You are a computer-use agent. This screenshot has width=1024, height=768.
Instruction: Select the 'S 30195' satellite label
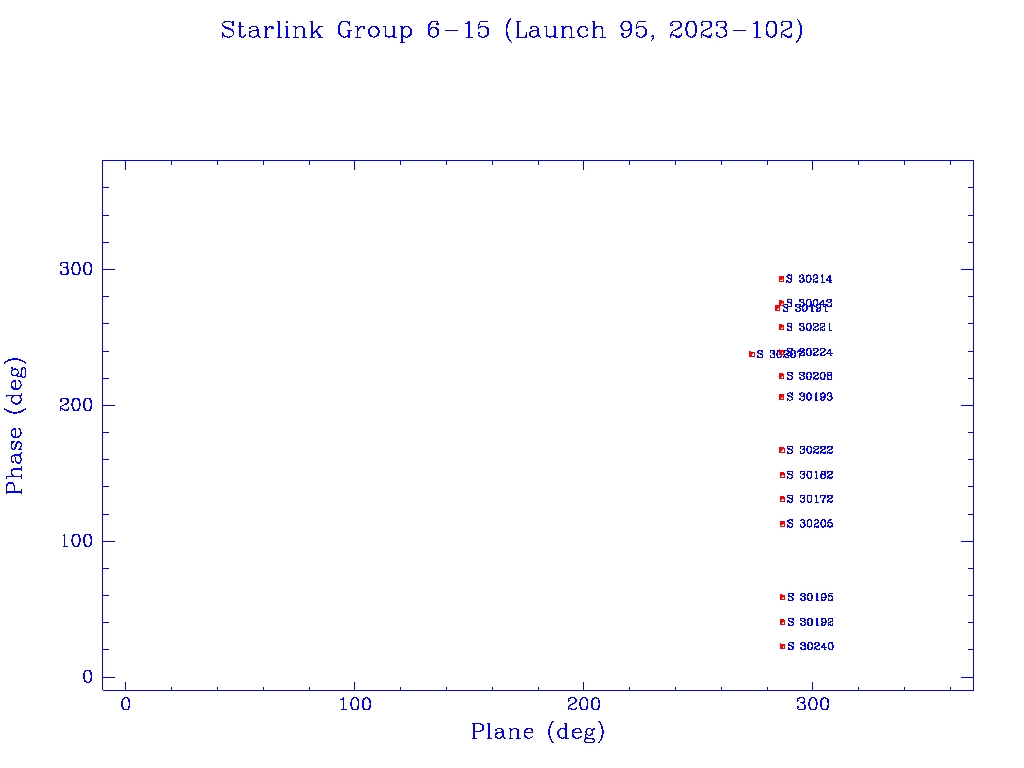[810, 598]
